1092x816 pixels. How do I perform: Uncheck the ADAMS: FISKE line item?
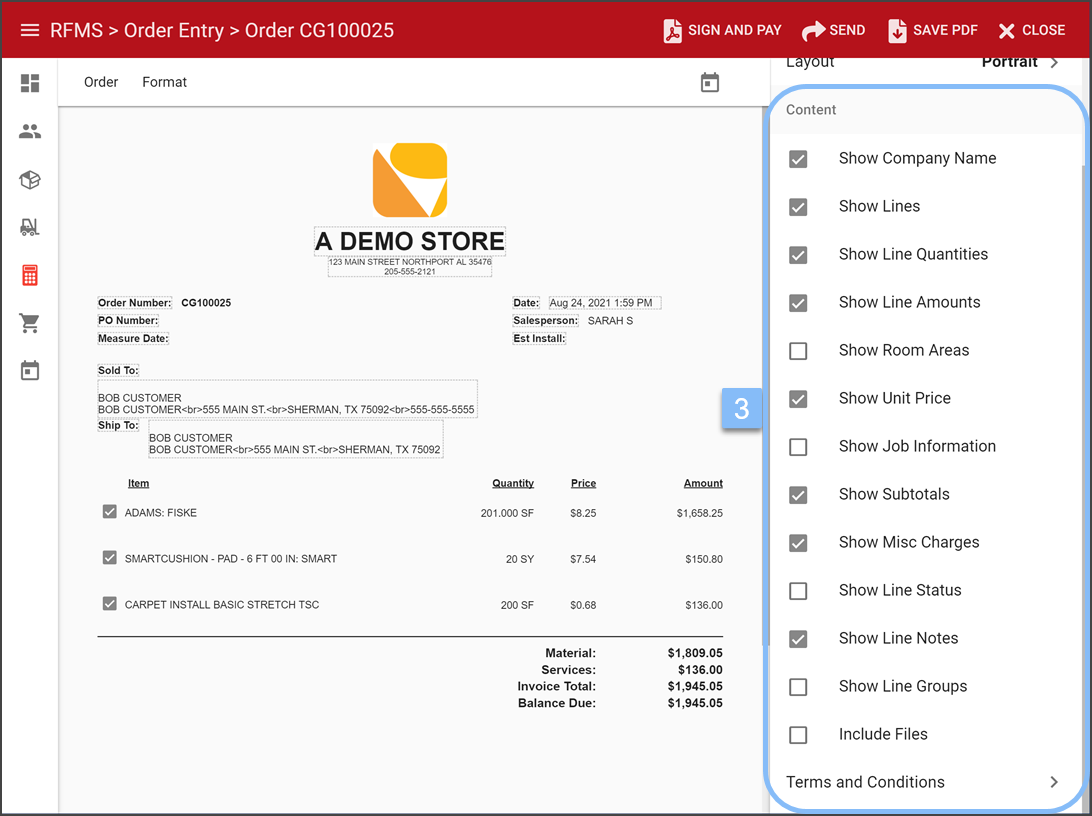[109, 511]
